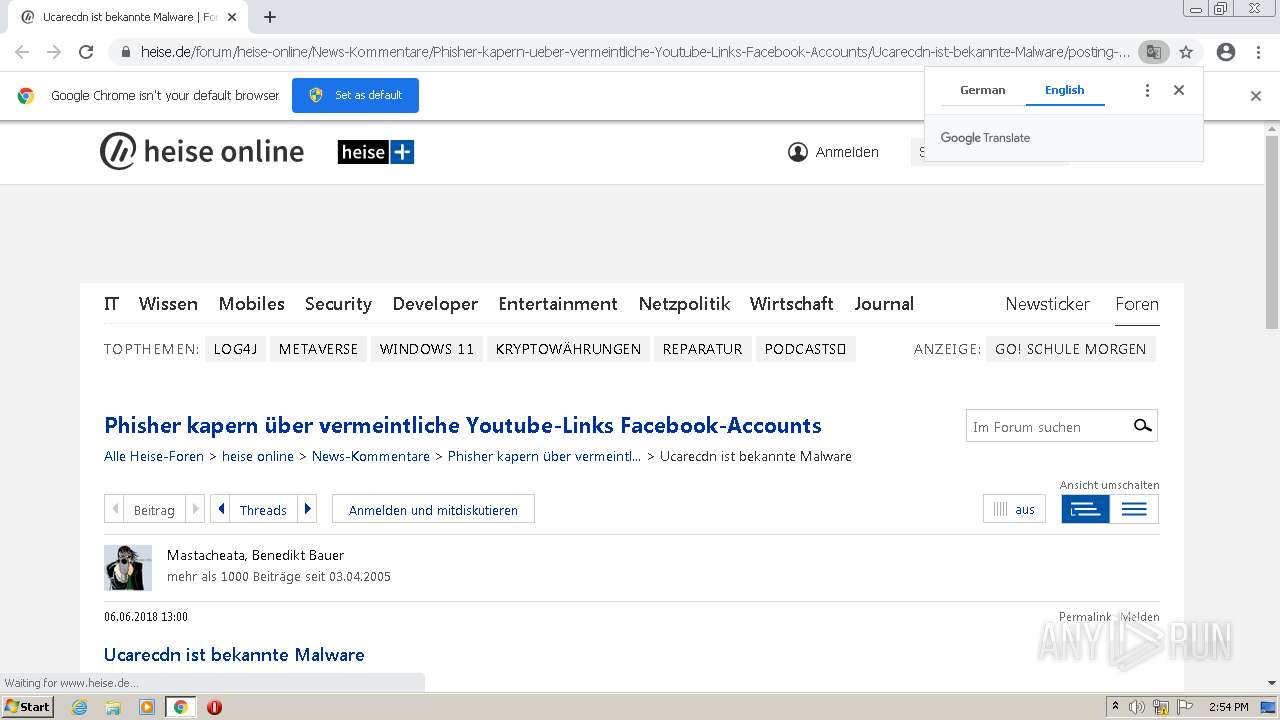
Task: Select the KRYPTOWÄHRUNGEN top theme
Action: pyautogui.click(x=568, y=349)
